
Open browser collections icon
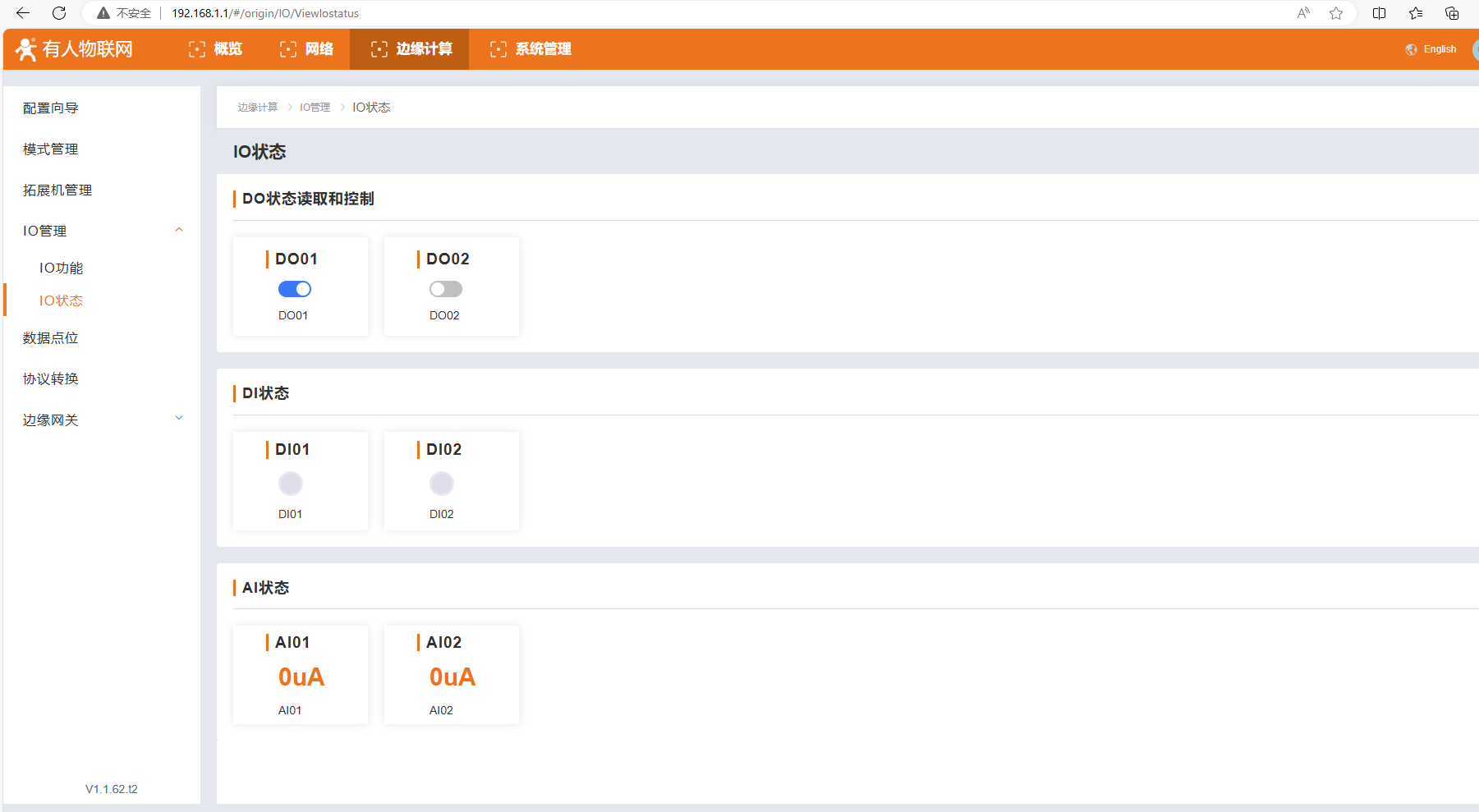coord(1452,13)
